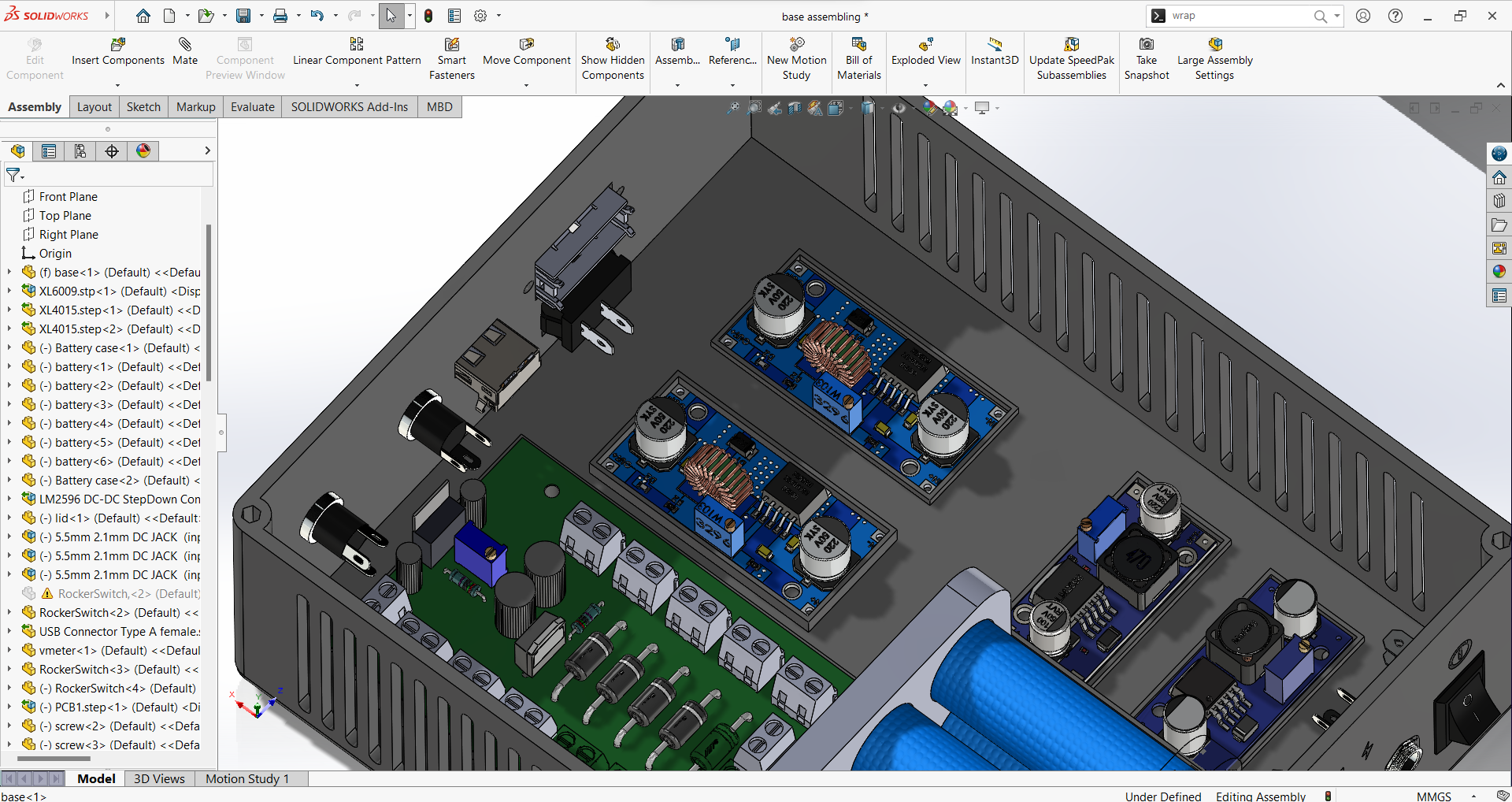Switch to the DisplayManager tab

(143, 150)
